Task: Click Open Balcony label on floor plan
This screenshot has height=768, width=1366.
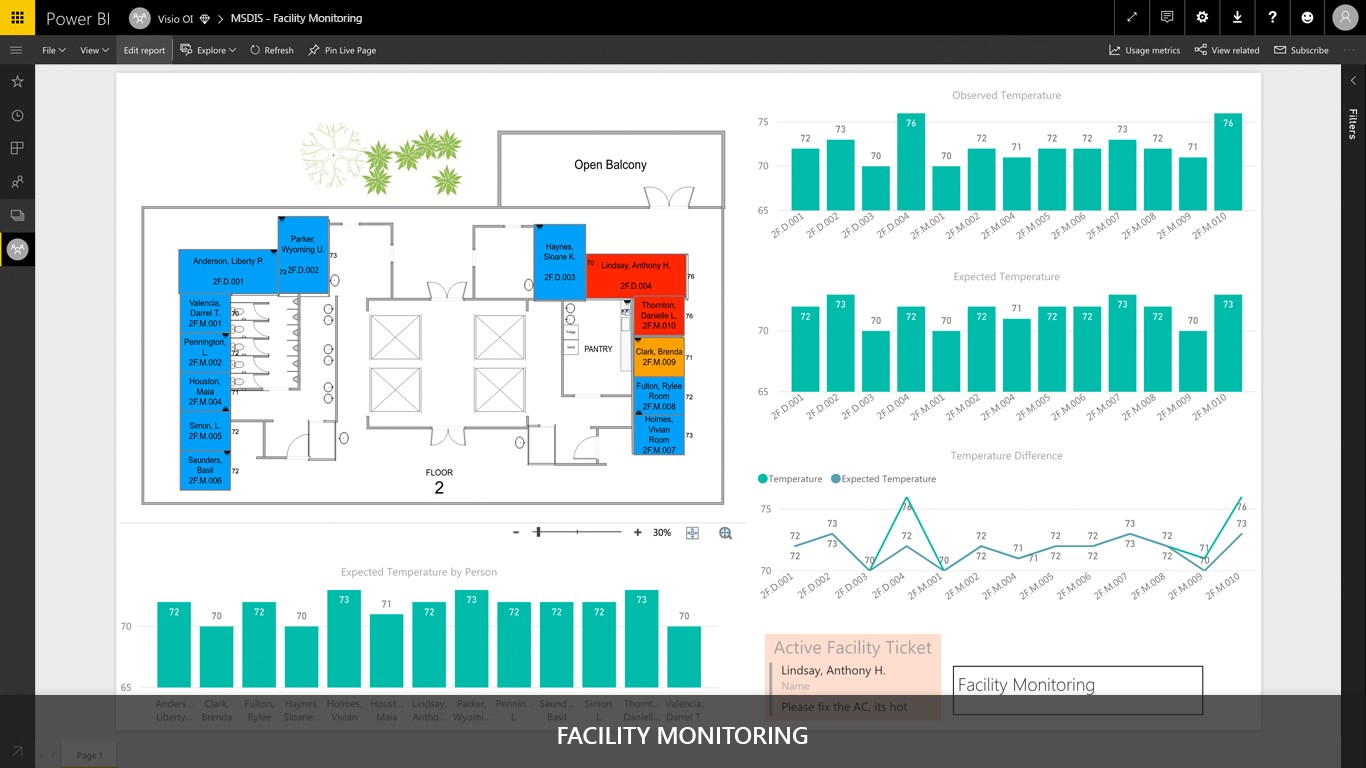Action: click(x=610, y=165)
